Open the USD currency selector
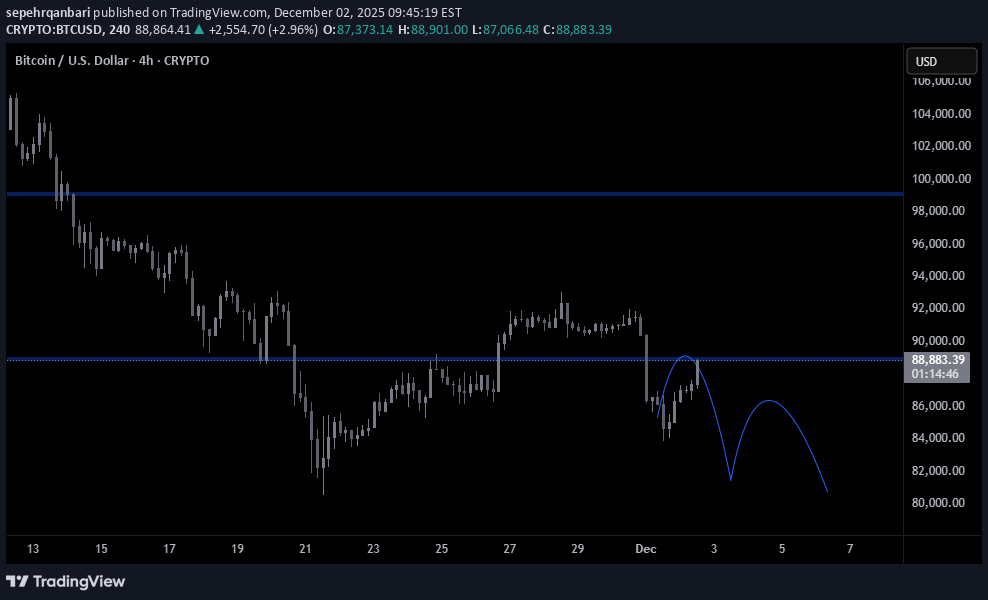This screenshot has width=988, height=600. tap(941, 62)
